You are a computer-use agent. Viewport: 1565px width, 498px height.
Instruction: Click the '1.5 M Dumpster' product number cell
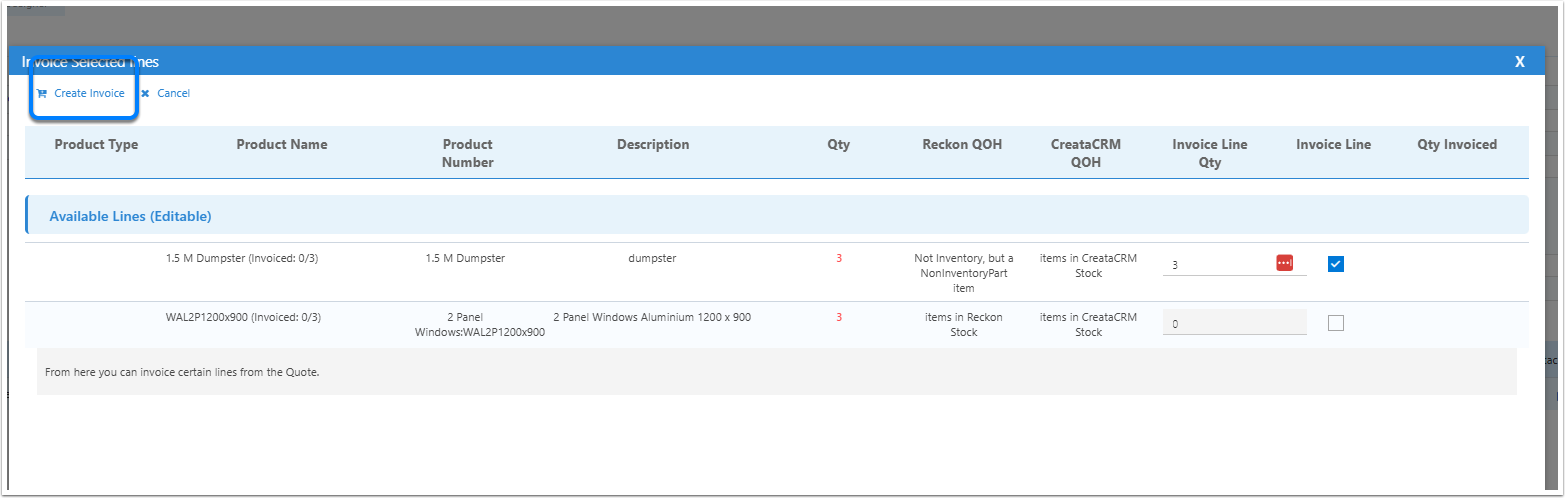pos(465,258)
